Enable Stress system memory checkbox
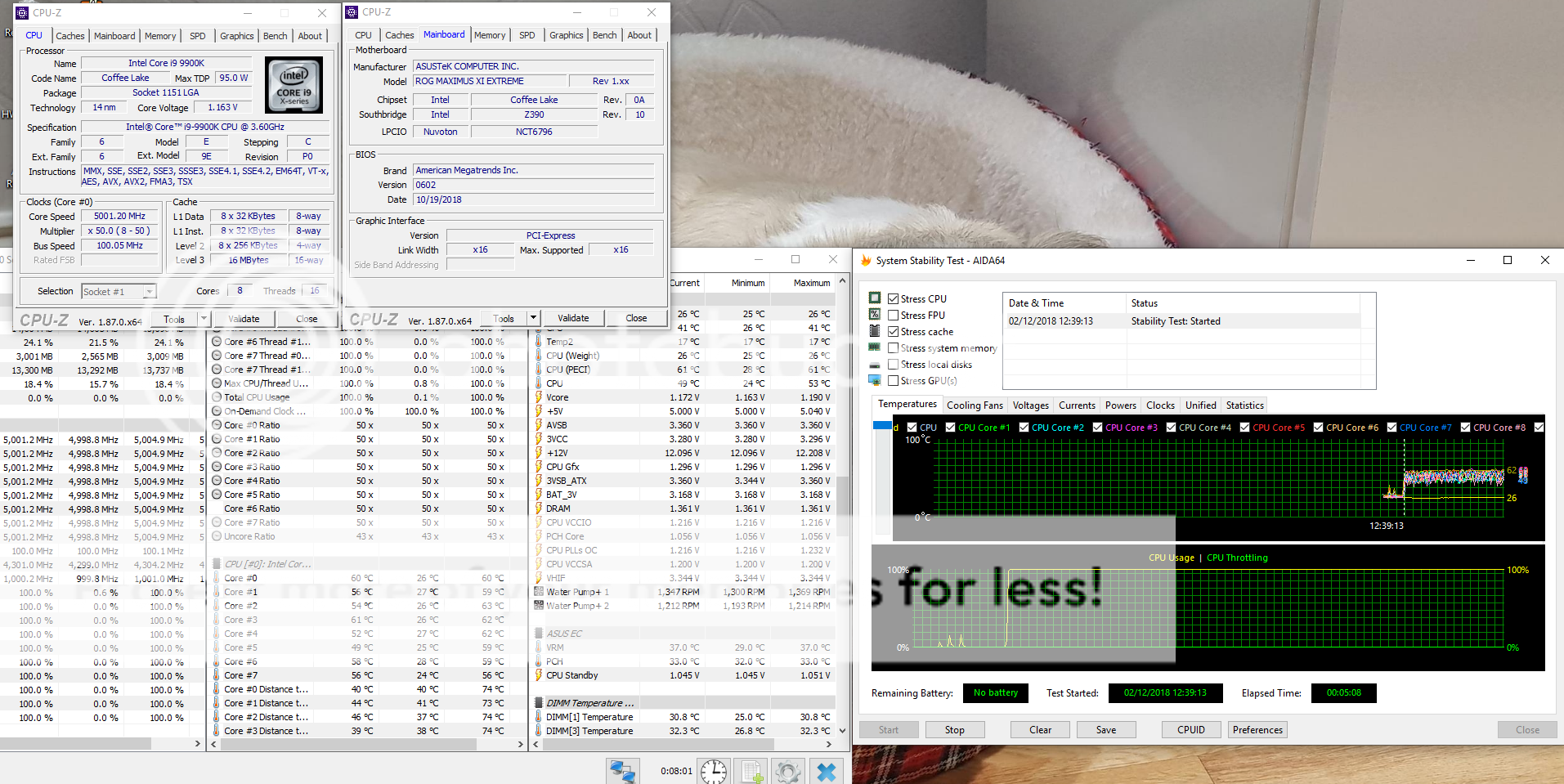 894,347
